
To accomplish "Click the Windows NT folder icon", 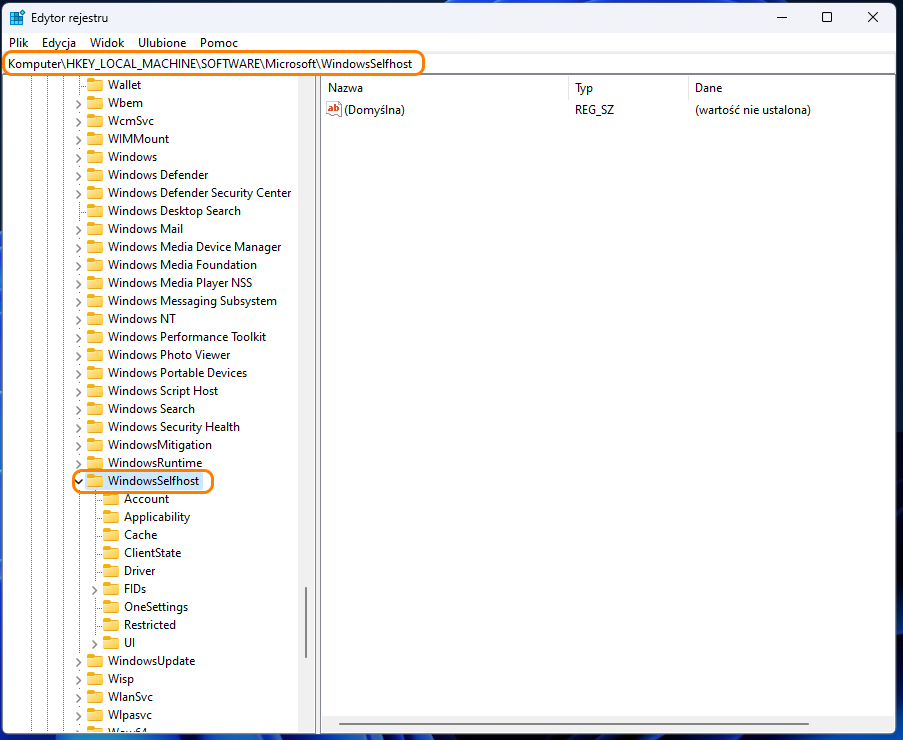I will coord(94,318).
